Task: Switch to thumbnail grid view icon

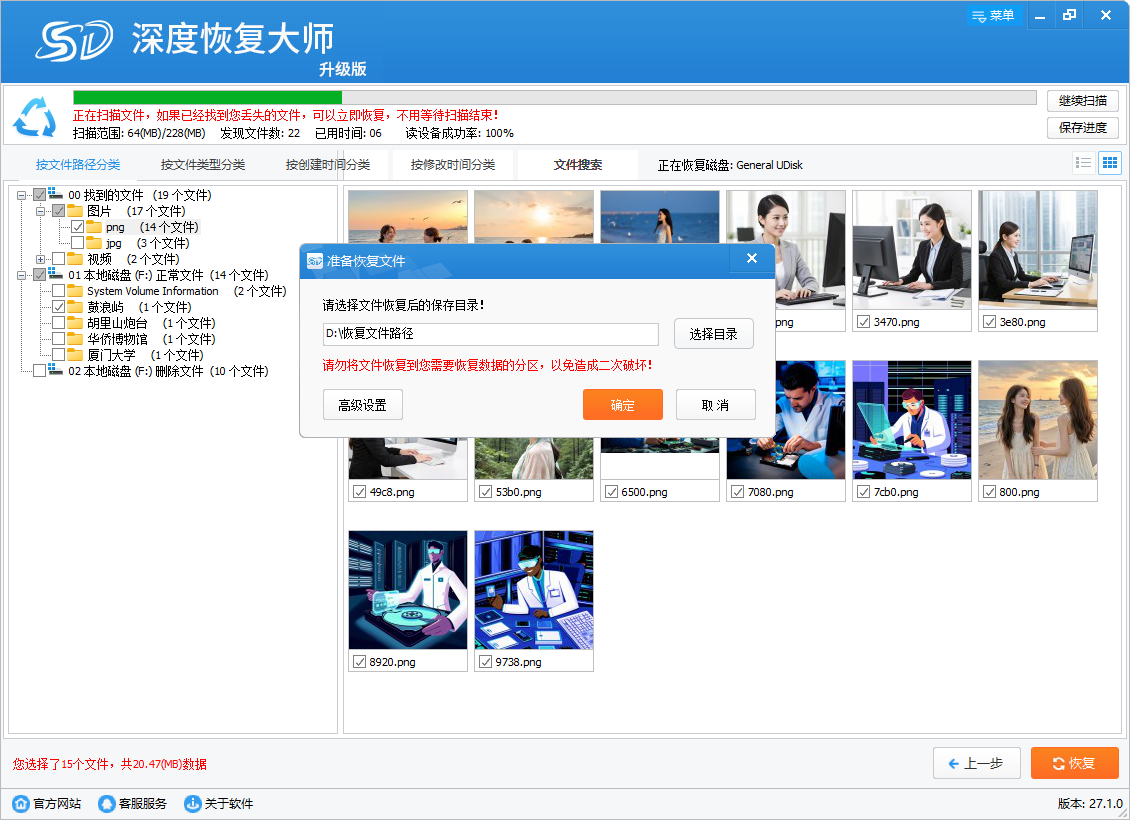Action: 1109,163
